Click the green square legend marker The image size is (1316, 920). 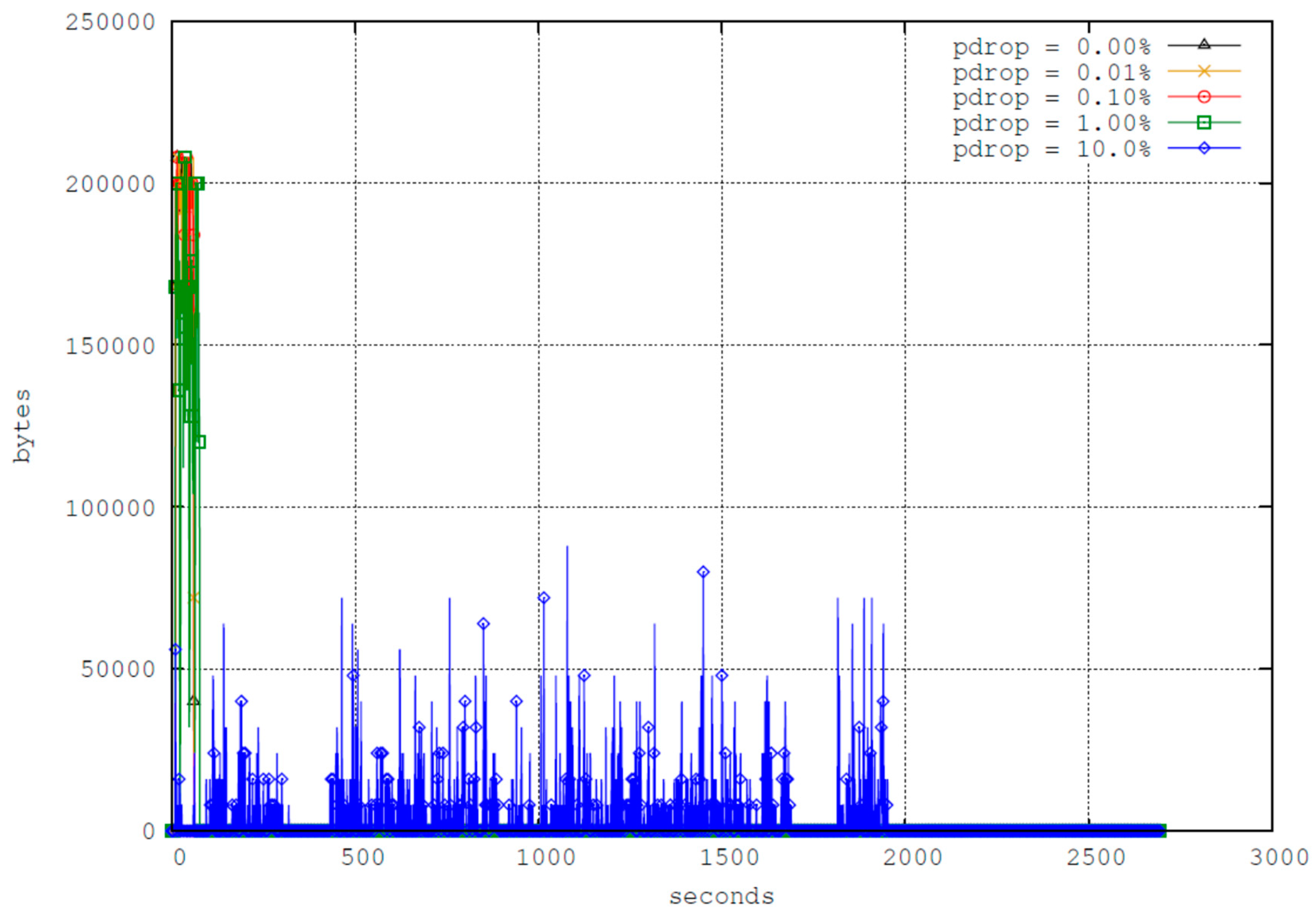click(x=1203, y=123)
